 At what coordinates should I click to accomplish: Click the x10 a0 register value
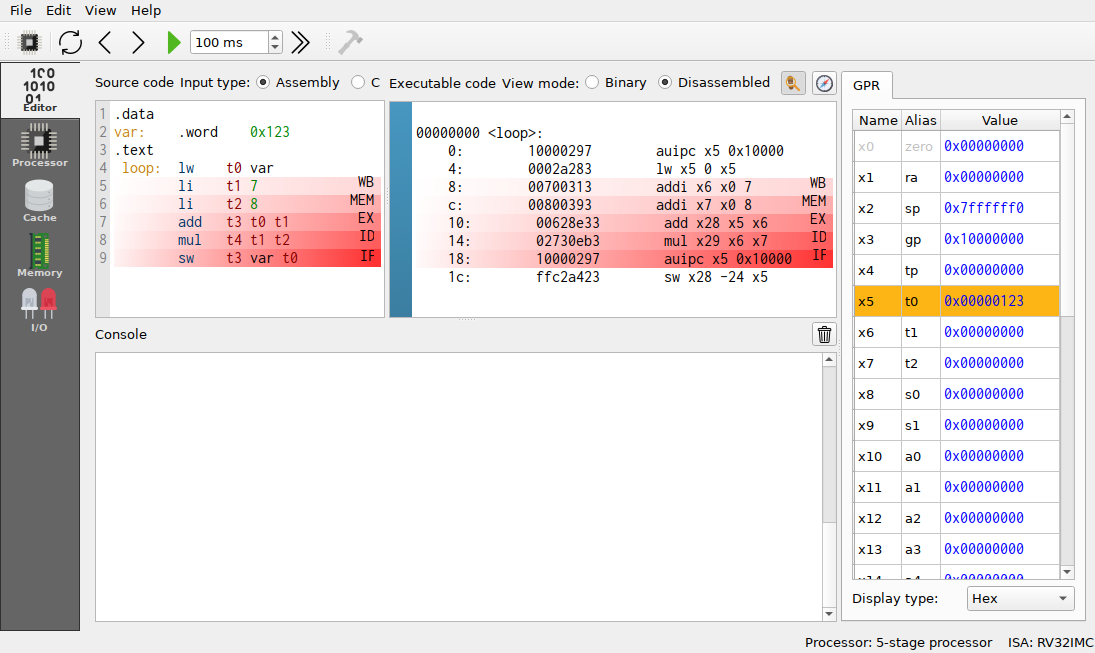(x=999, y=456)
